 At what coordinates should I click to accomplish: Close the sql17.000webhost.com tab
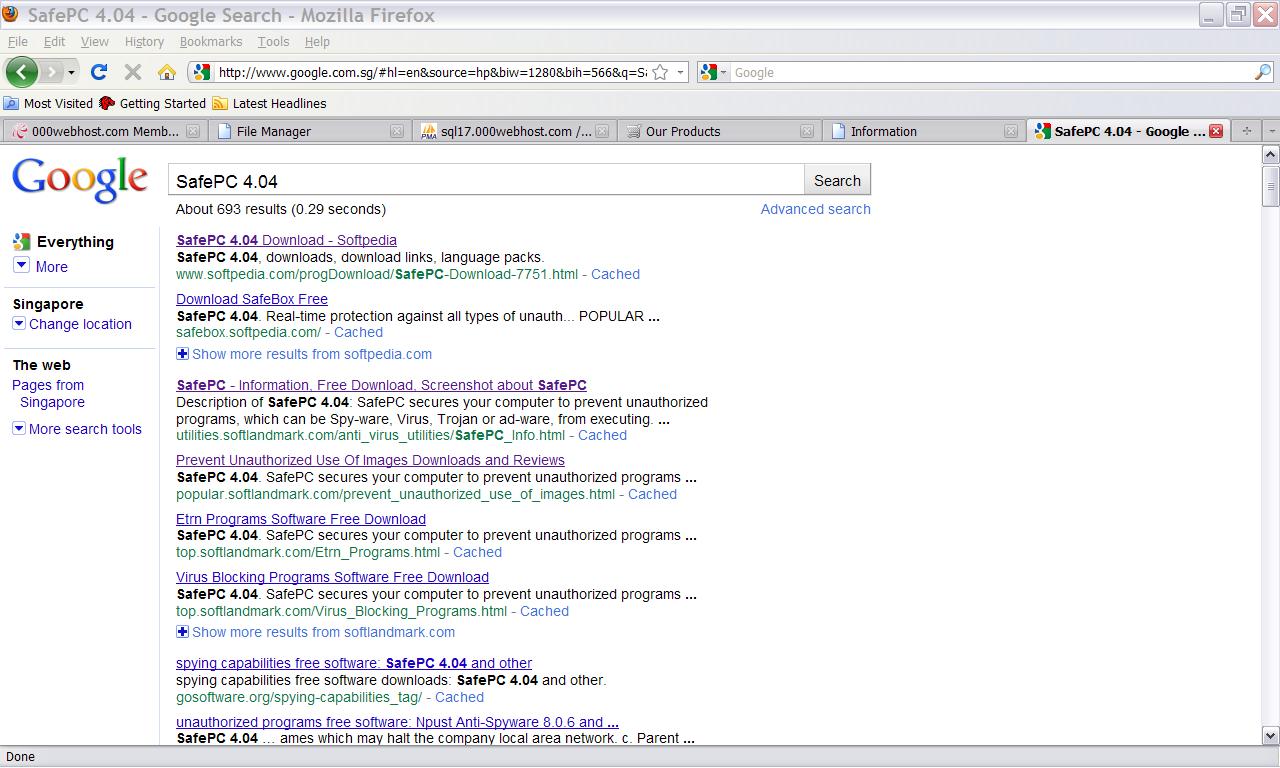602,131
